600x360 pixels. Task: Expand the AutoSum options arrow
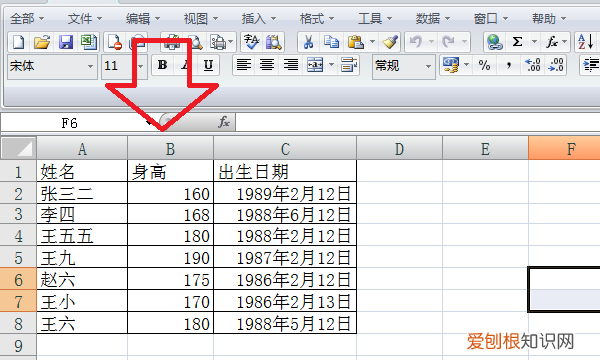pyautogui.click(x=535, y=41)
